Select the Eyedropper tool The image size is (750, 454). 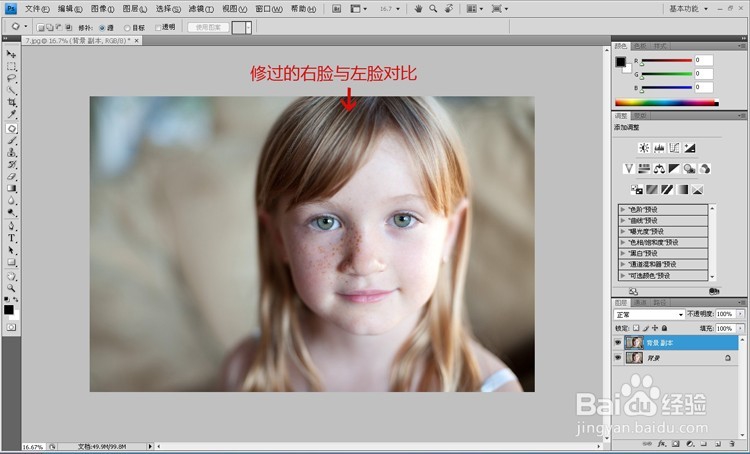(11, 115)
